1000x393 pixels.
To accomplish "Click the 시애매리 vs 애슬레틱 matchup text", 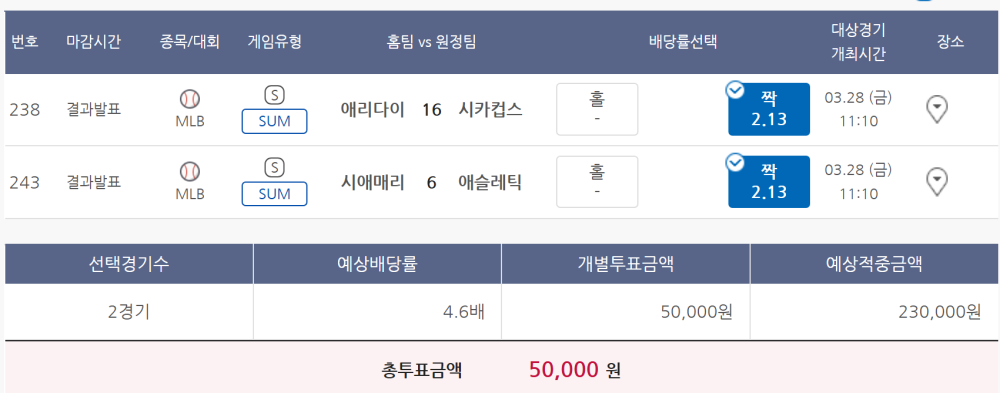I will pyautogui.click(x=432, y=182).
